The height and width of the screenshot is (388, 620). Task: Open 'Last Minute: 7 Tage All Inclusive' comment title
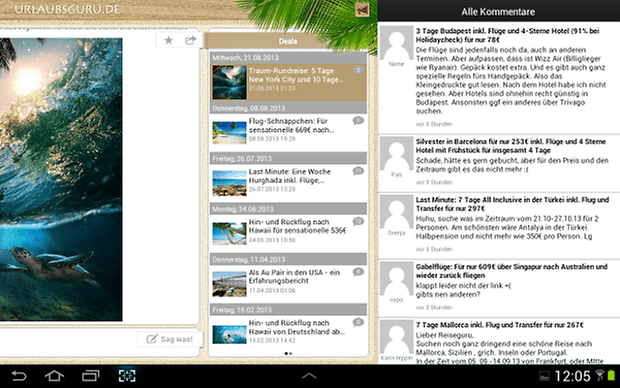[x=512, y=204]
